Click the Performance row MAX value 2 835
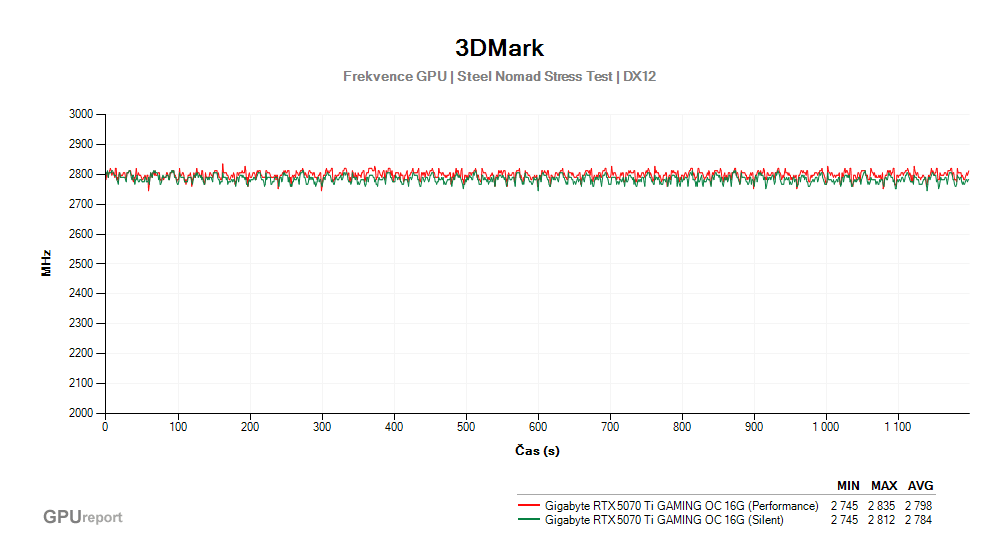Viewport: 1000px width, 550px height. (x=881, y=506)
